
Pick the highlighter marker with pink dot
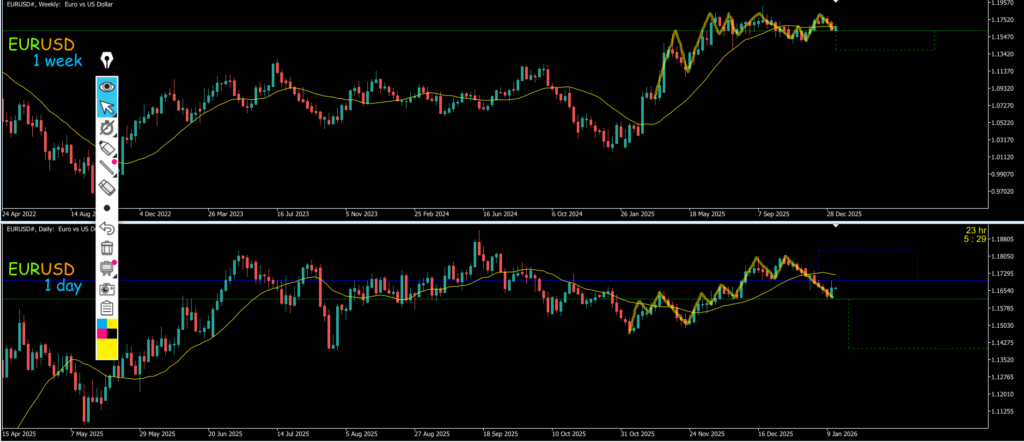point(107,148)
